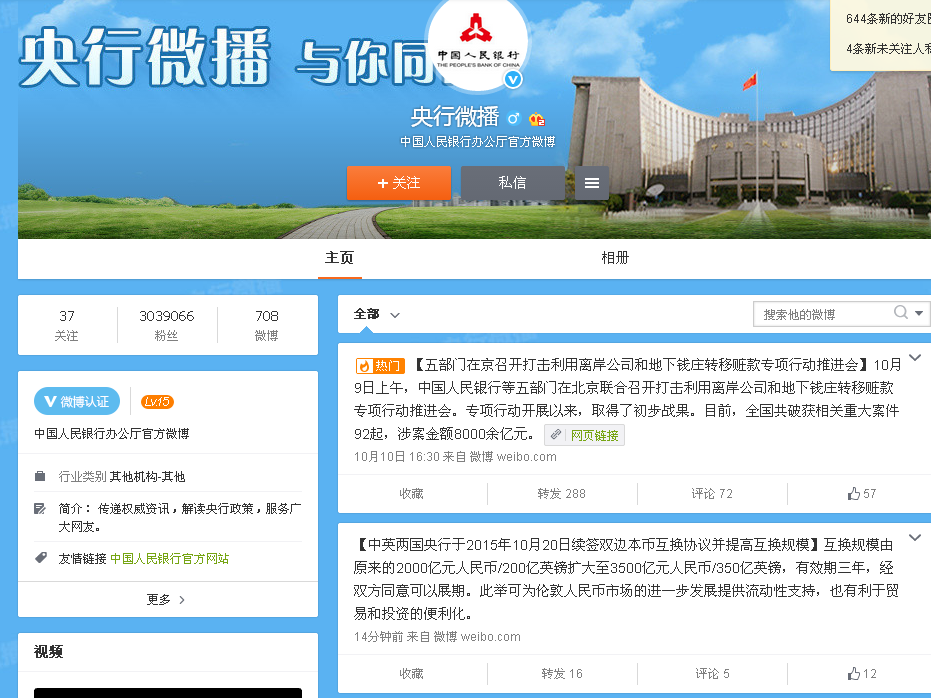Click the 微博认证 verification badge
This screenshot has height=698, width=931.
[x=77, y=401]
